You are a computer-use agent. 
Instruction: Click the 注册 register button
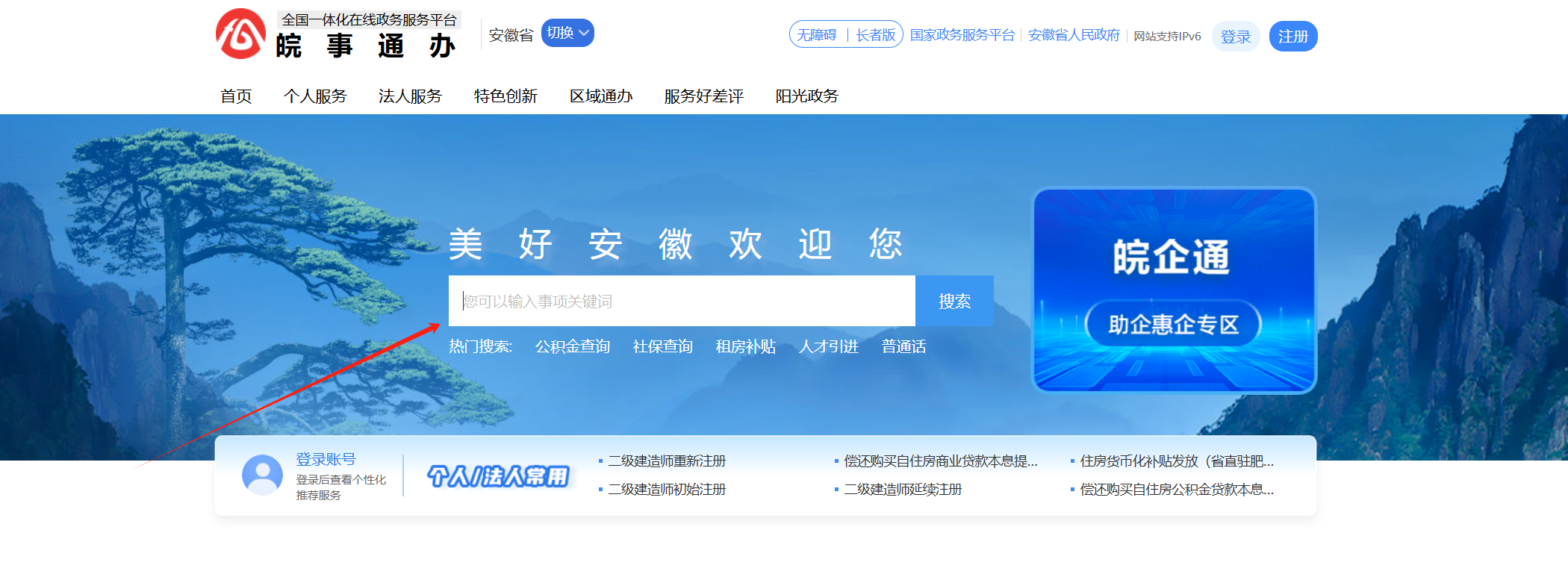click(1292, 37)
